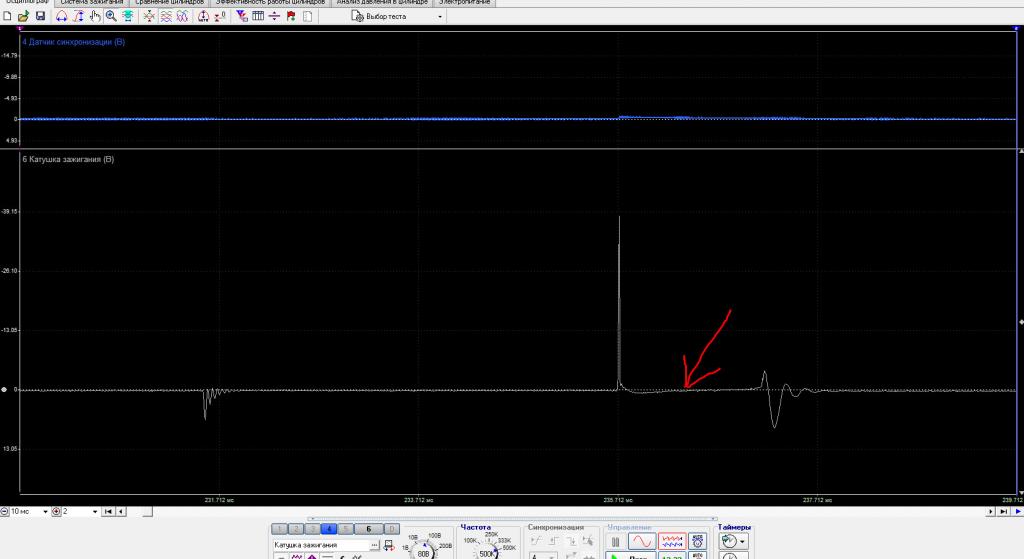Image resolution: width=1024 pixels, height=559 pixels.
Task: Click the table grid toolbar icon
Action: point(258,16)
